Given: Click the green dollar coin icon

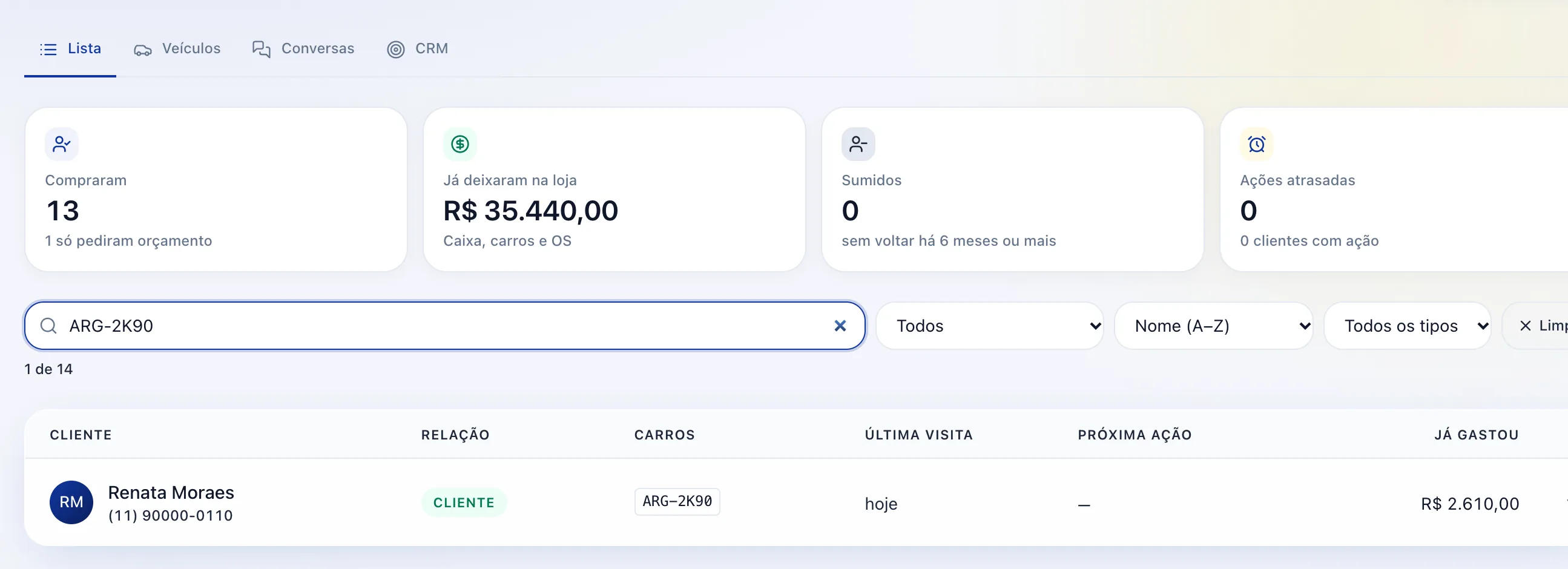Looking at the screenshot, I should 460,144.
